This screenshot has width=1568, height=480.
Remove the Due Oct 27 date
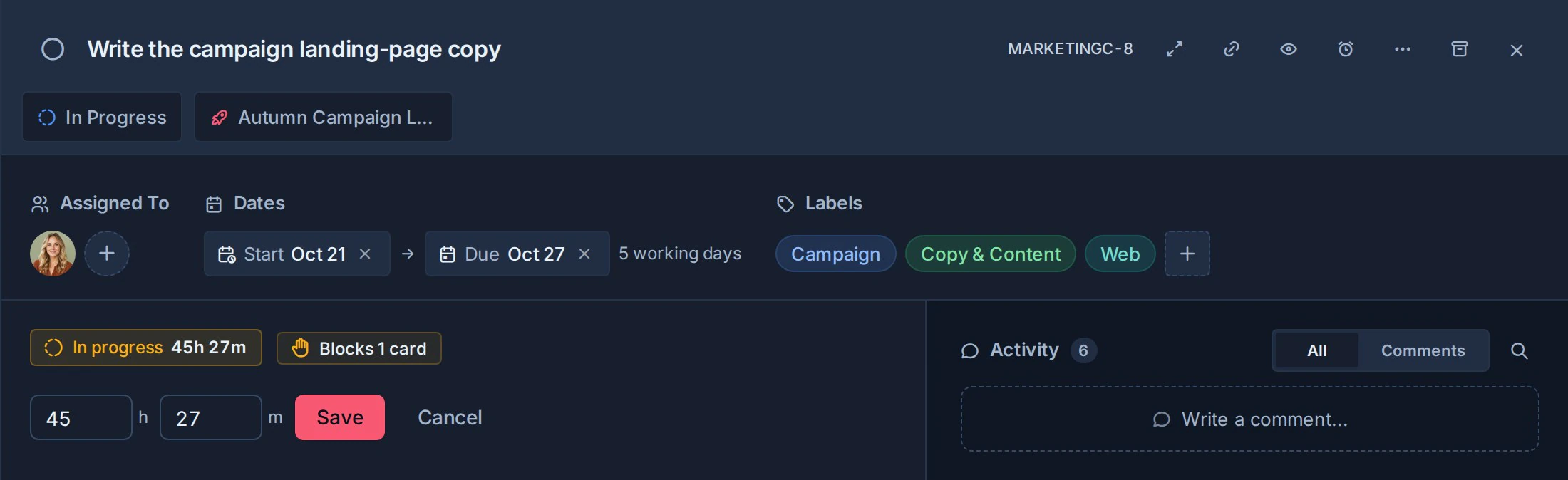pos(584,254)
